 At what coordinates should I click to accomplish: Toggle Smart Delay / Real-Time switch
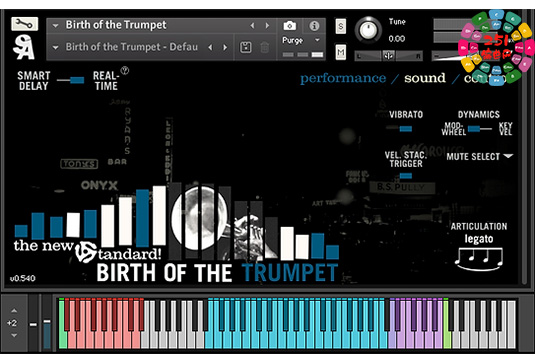coord(71,80)
